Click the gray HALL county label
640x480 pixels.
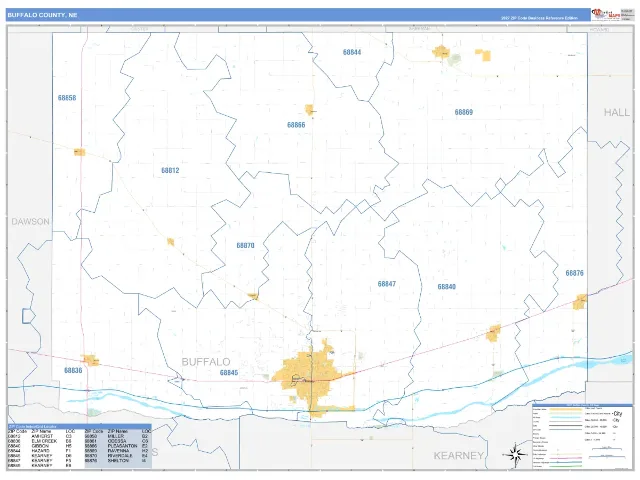click(x=617, y=113)
